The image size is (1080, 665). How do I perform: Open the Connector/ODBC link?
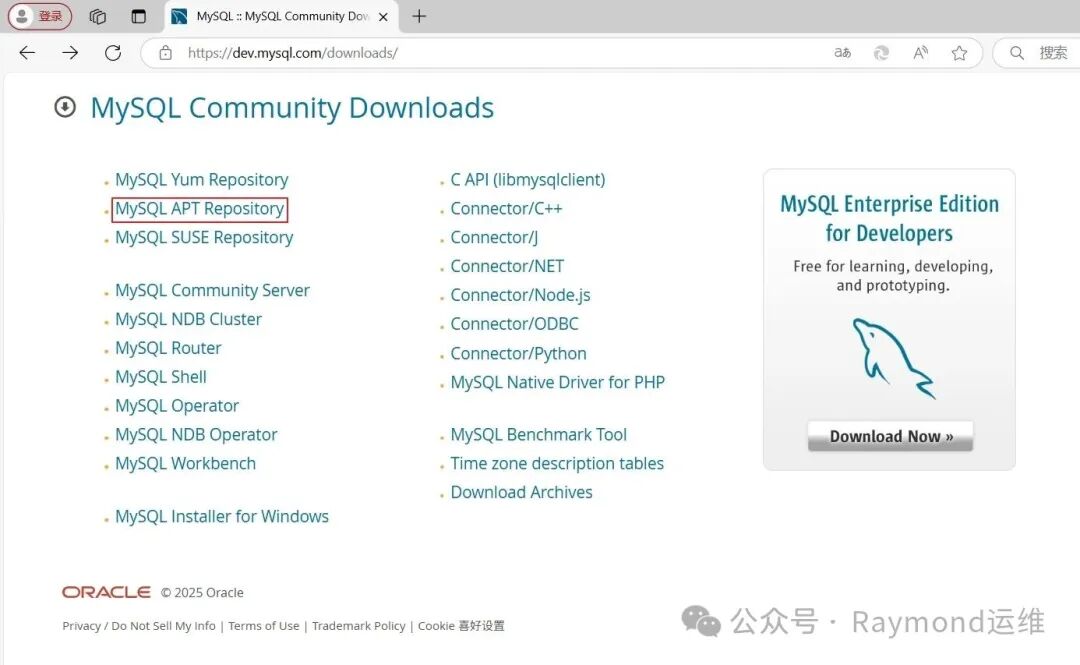click(x=515, y=324)
